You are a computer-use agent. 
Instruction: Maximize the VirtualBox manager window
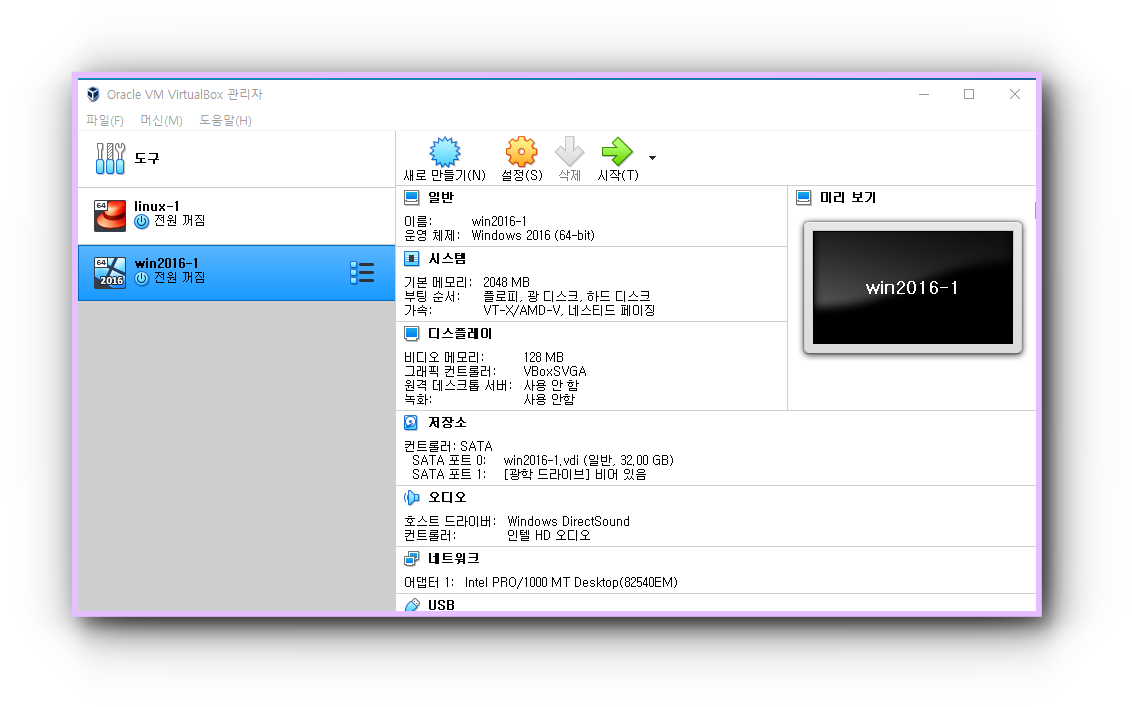(x=969, y=95)
